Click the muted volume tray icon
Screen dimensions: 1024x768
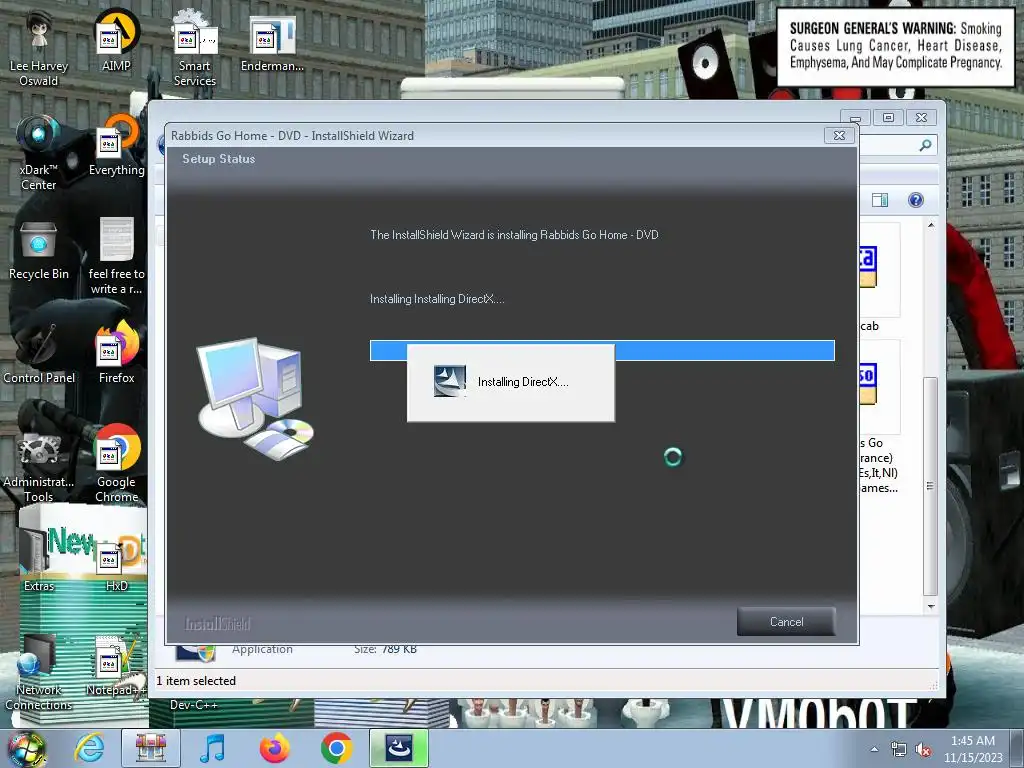[x=923, y=750]
